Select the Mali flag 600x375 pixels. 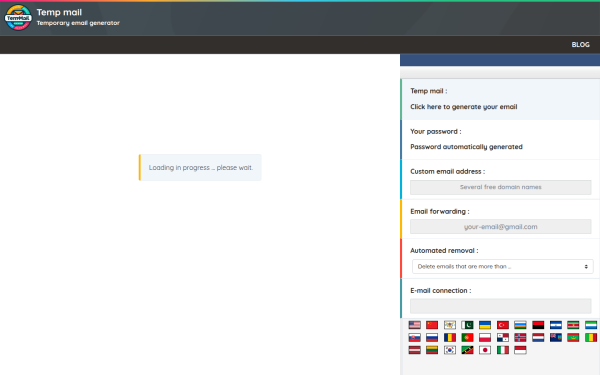tap(591, 338)
